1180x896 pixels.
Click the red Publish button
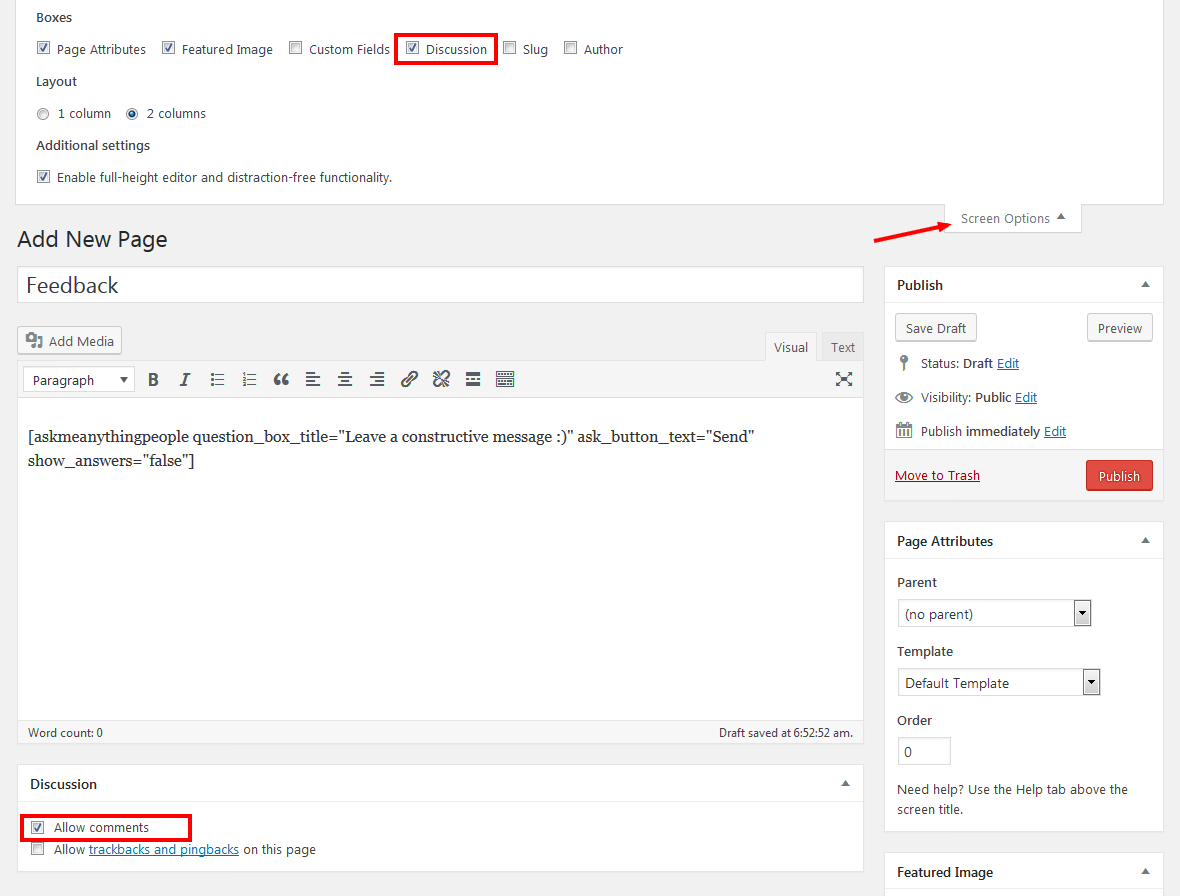tap(1119, 475)
